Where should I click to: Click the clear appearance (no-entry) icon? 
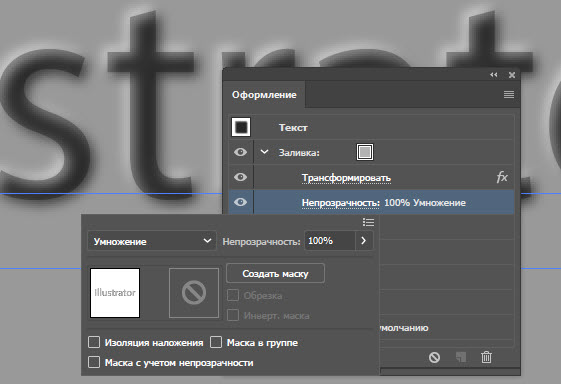[x=434, y=357]
